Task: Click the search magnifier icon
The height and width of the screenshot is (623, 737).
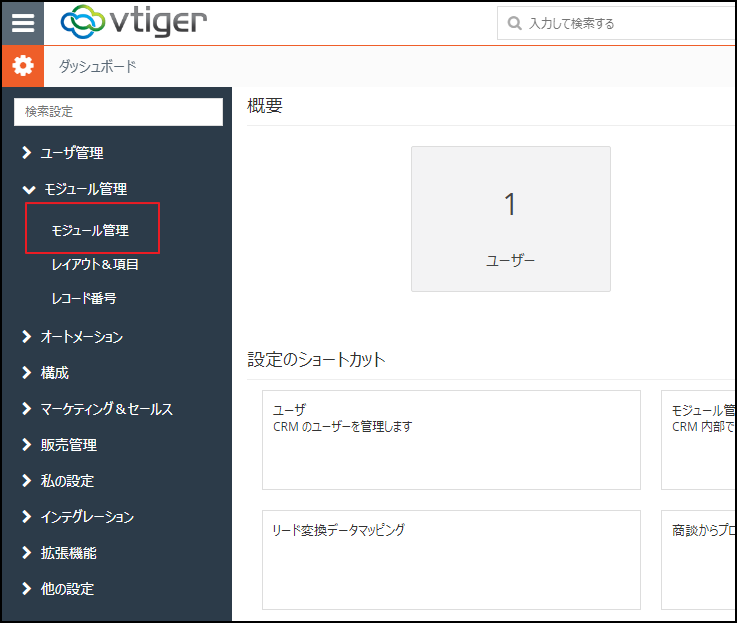Action: click(x=514, y=23)
